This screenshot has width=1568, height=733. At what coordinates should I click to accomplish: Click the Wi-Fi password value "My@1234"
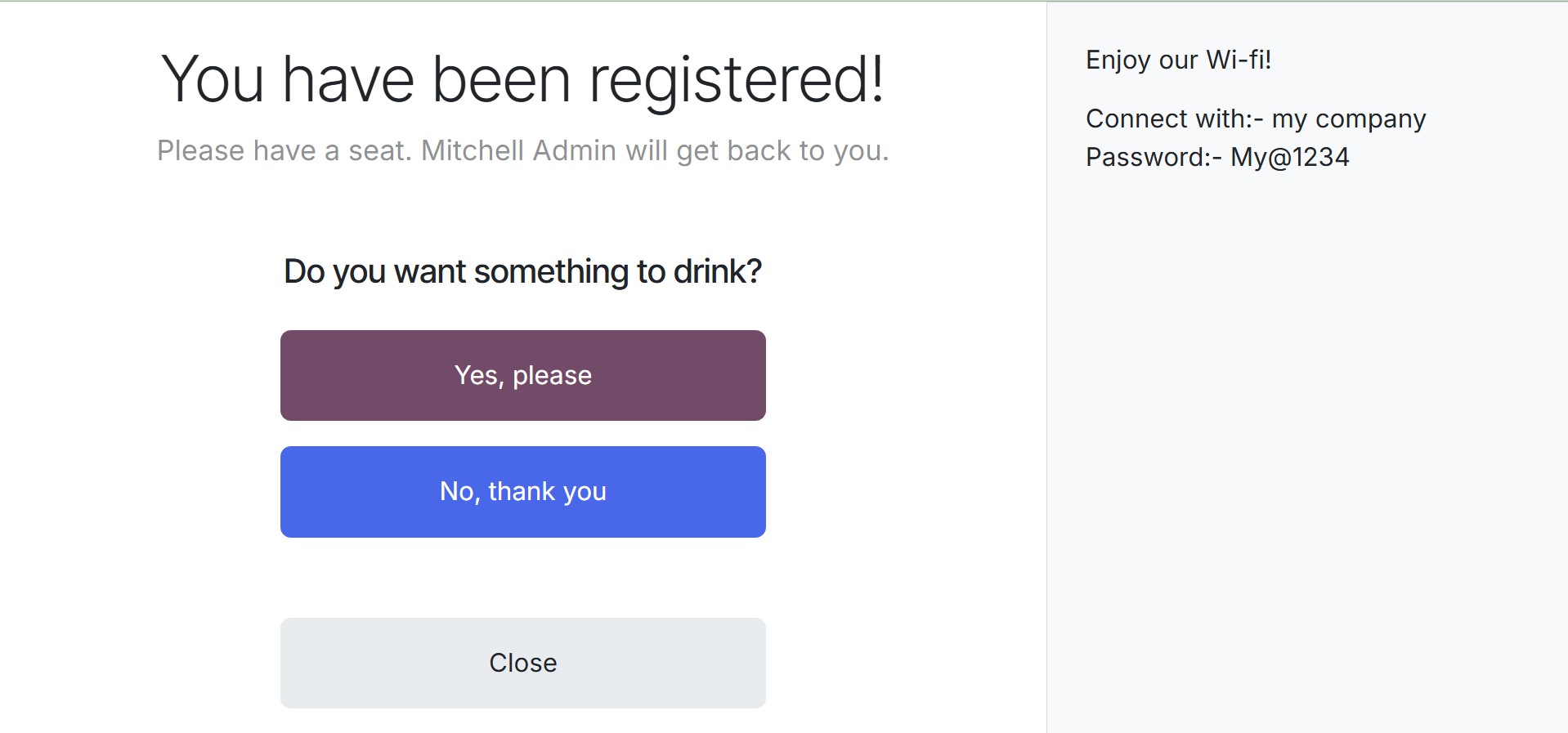[x=1290, y=157]
